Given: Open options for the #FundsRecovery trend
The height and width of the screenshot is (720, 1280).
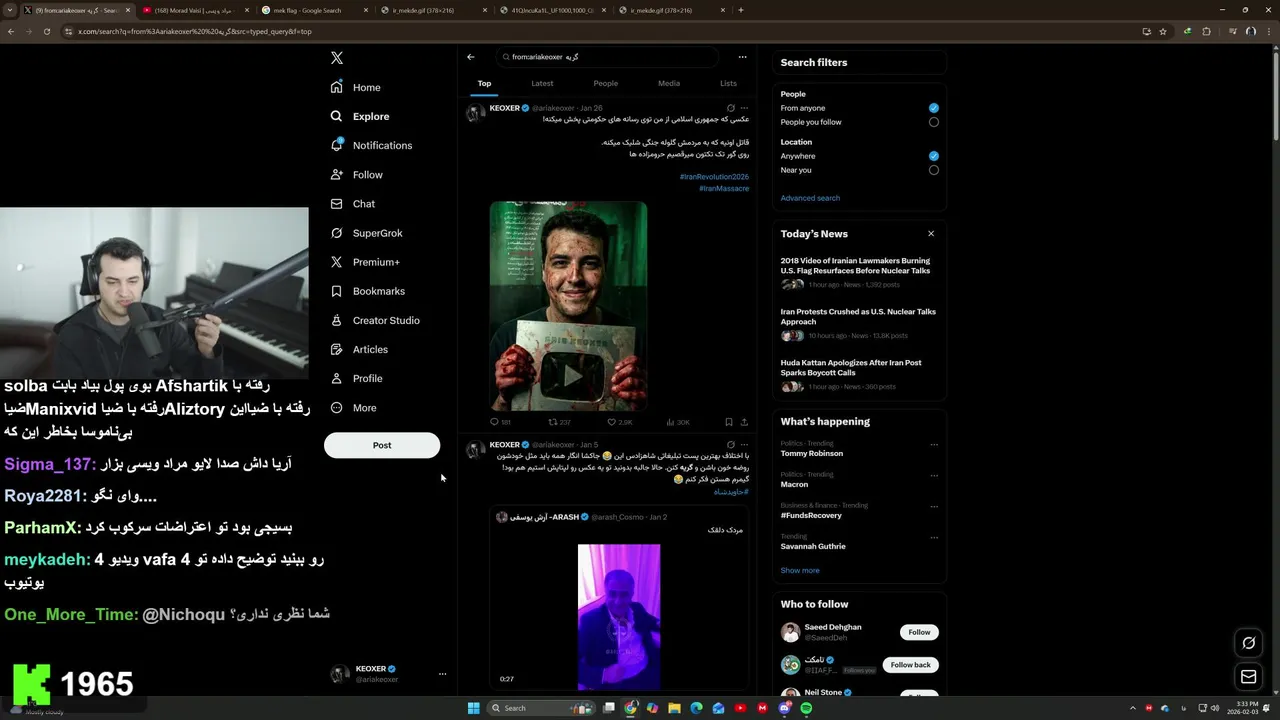Looking at the screenshot, I should click(x=934, y=507).
